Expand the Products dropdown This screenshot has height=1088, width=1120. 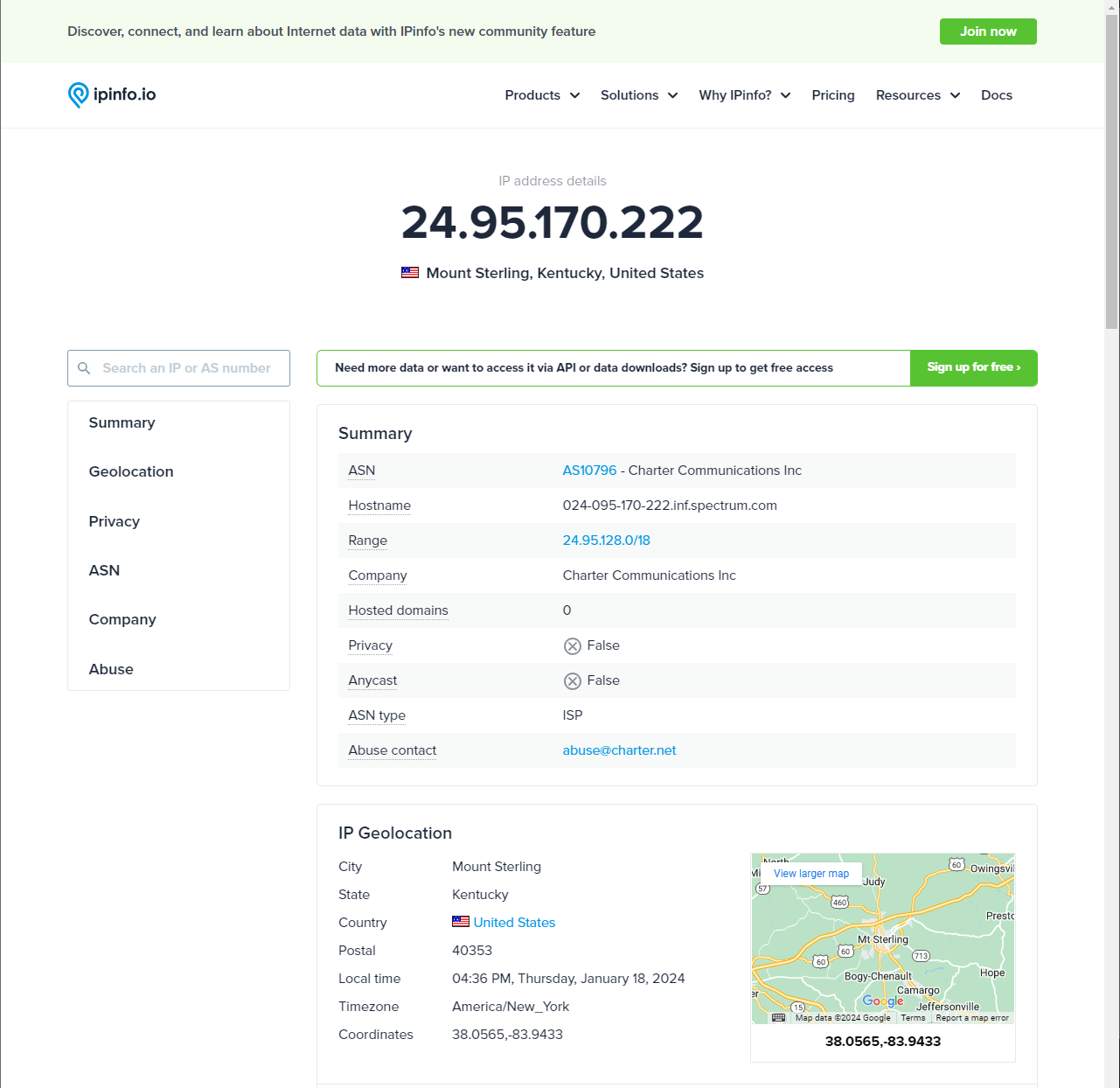(x=542, y=95)
